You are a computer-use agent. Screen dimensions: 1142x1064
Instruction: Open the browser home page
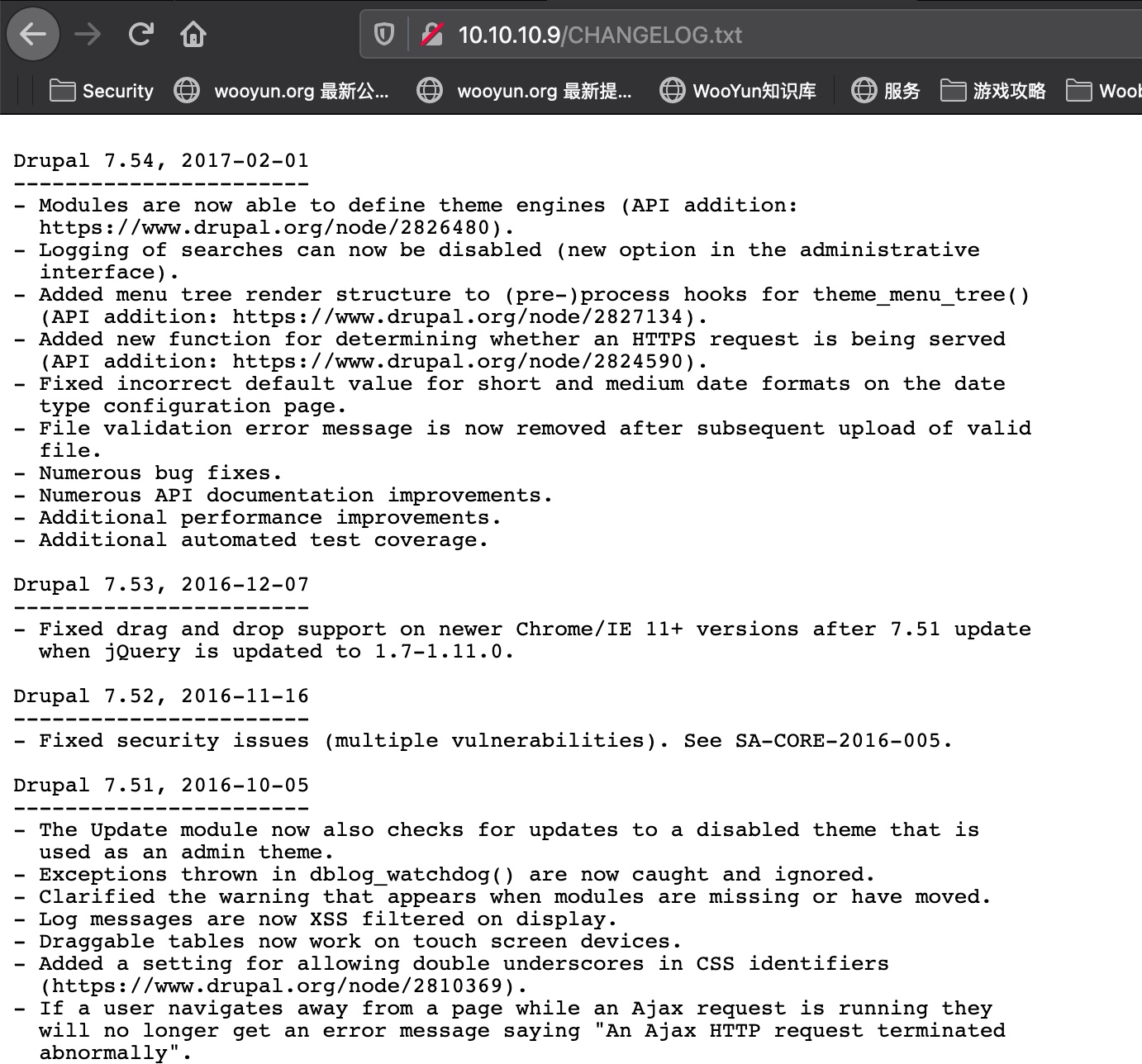click(x=193, y=35)
